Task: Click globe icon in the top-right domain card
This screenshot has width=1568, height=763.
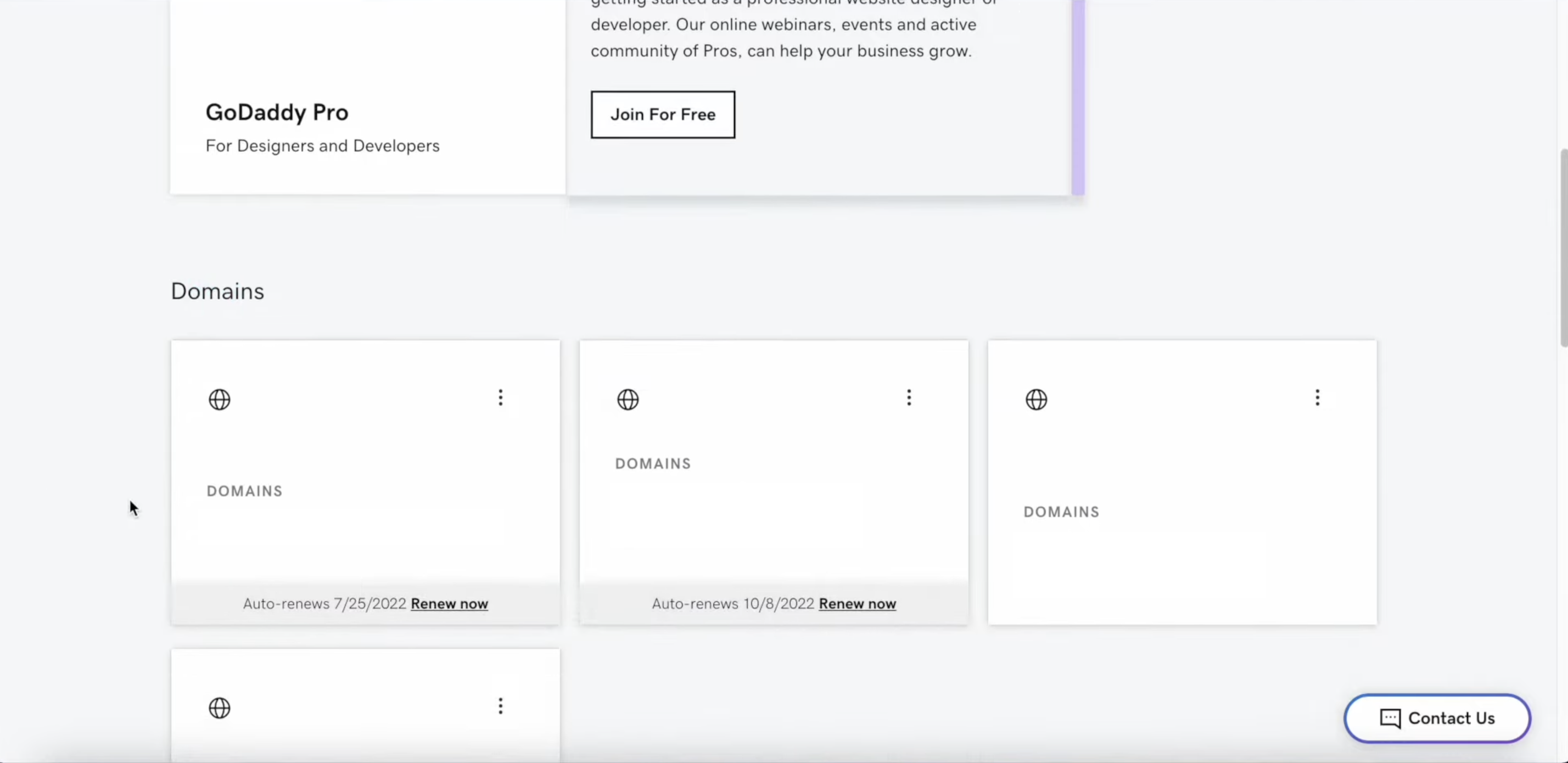Action: pyautogui.click(x=1036, y=400)
